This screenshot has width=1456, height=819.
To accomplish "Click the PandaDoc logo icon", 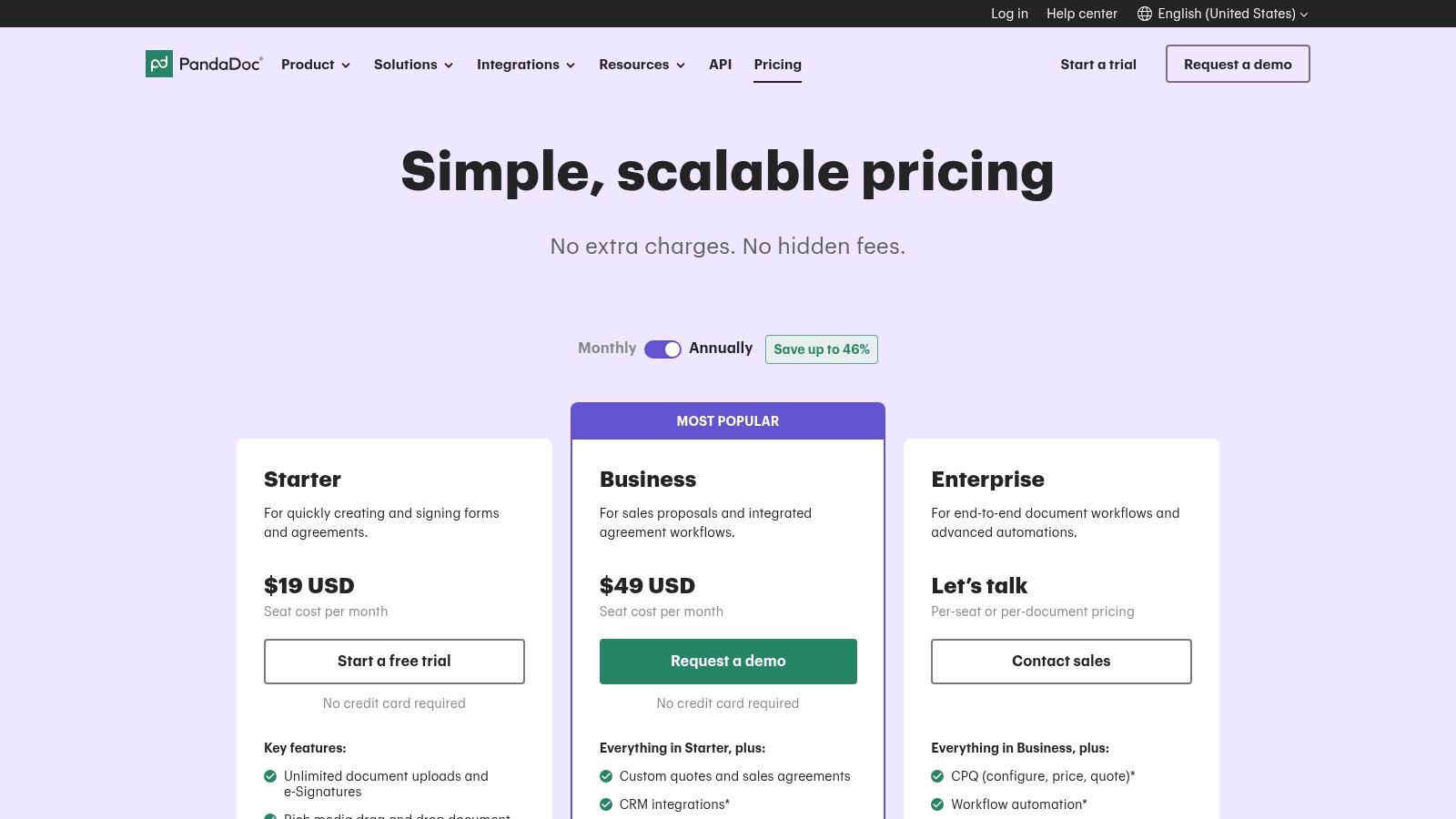I will pyautogui.click(x=159, y=64).
